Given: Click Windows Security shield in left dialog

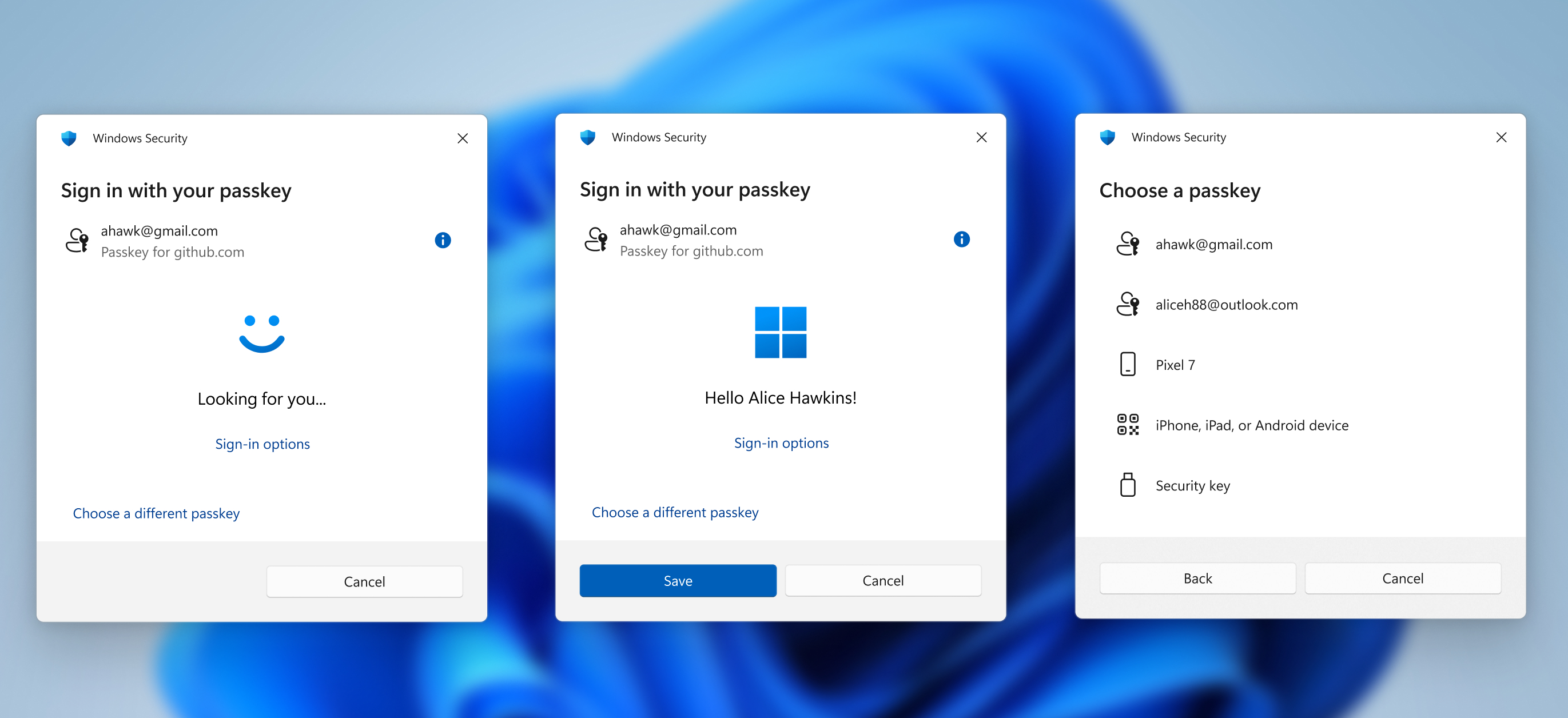Looking at the screenshot, I should (69, 138).
